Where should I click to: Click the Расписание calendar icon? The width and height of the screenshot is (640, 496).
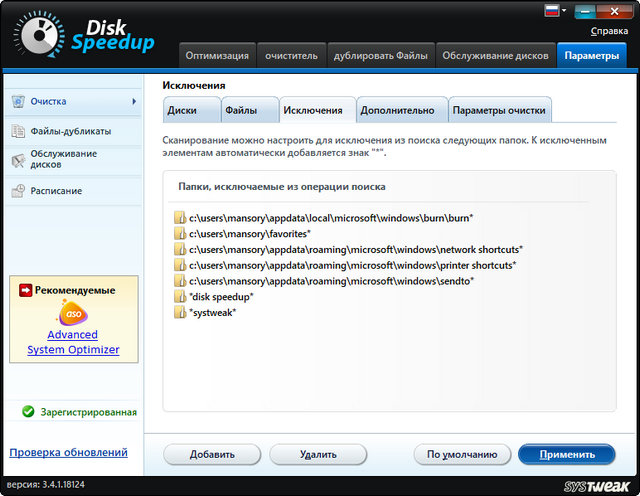[18, 190]
